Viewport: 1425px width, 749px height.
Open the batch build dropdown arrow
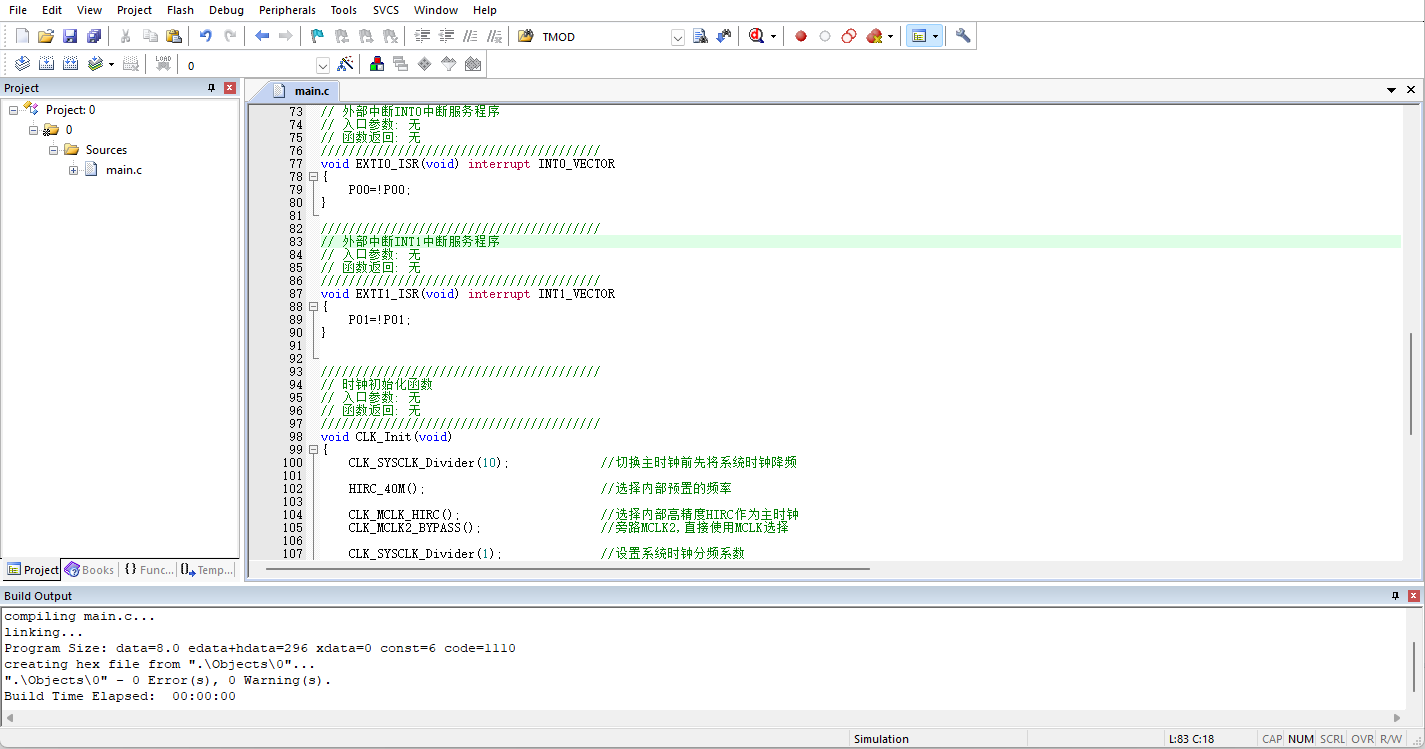pyautogui.click(x=111, y=65)
